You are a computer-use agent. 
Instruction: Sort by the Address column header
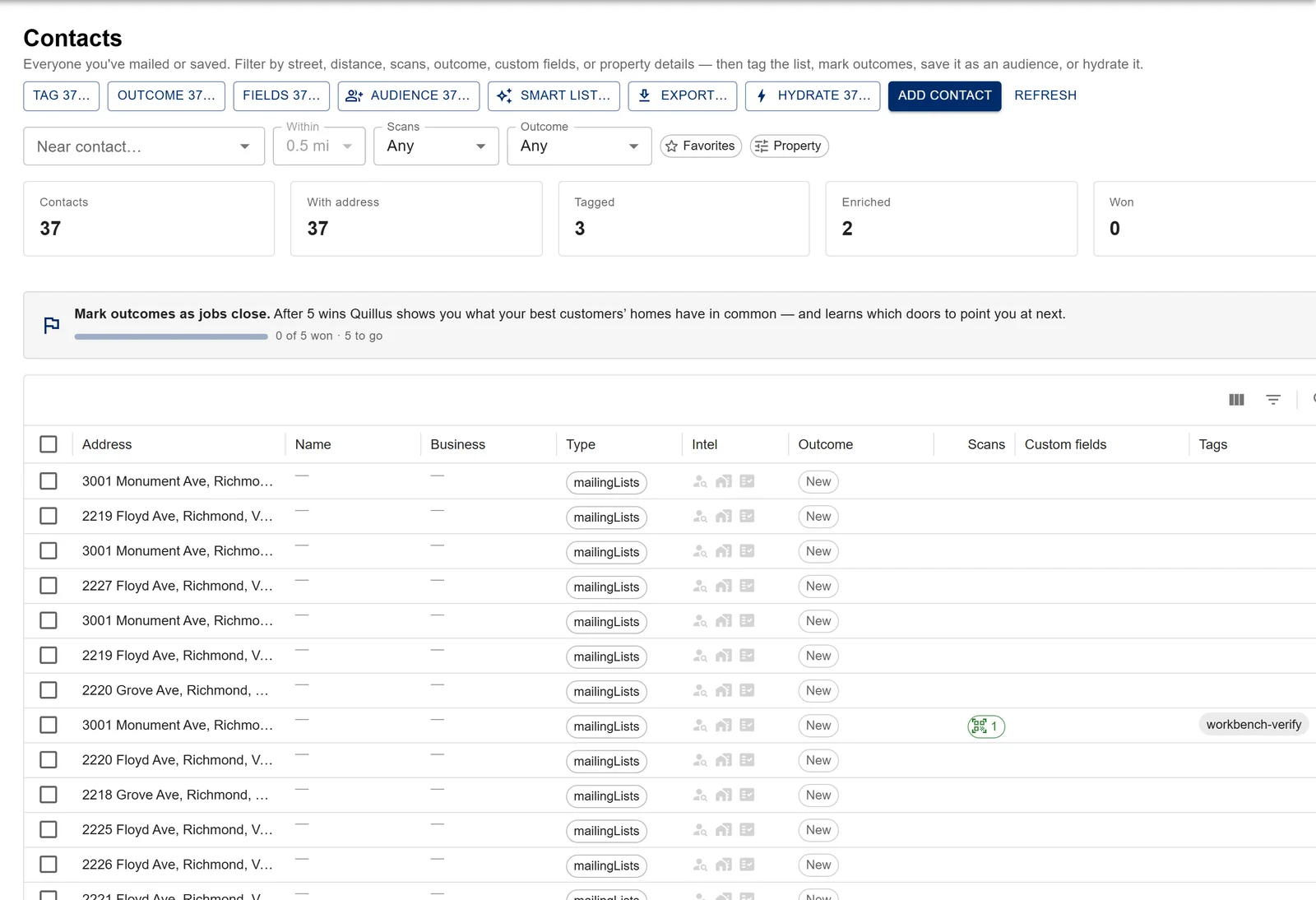tap(107, 444)
